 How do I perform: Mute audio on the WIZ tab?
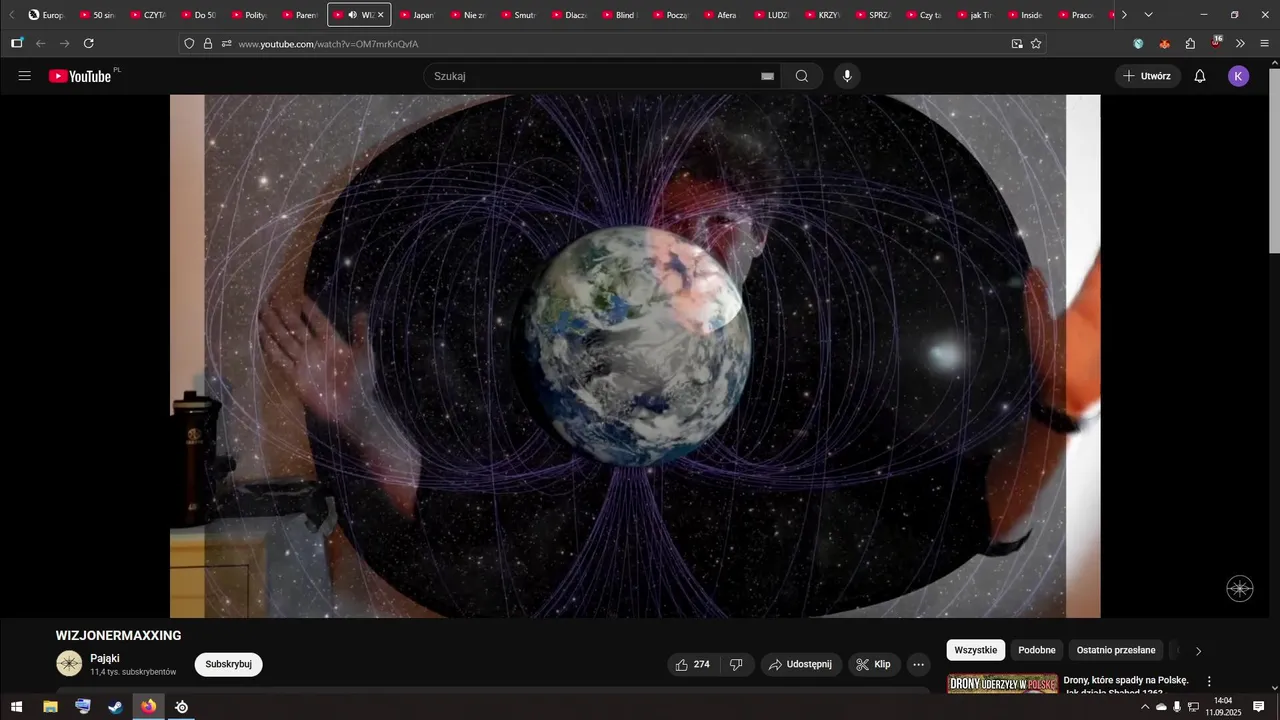pos(352,15)
